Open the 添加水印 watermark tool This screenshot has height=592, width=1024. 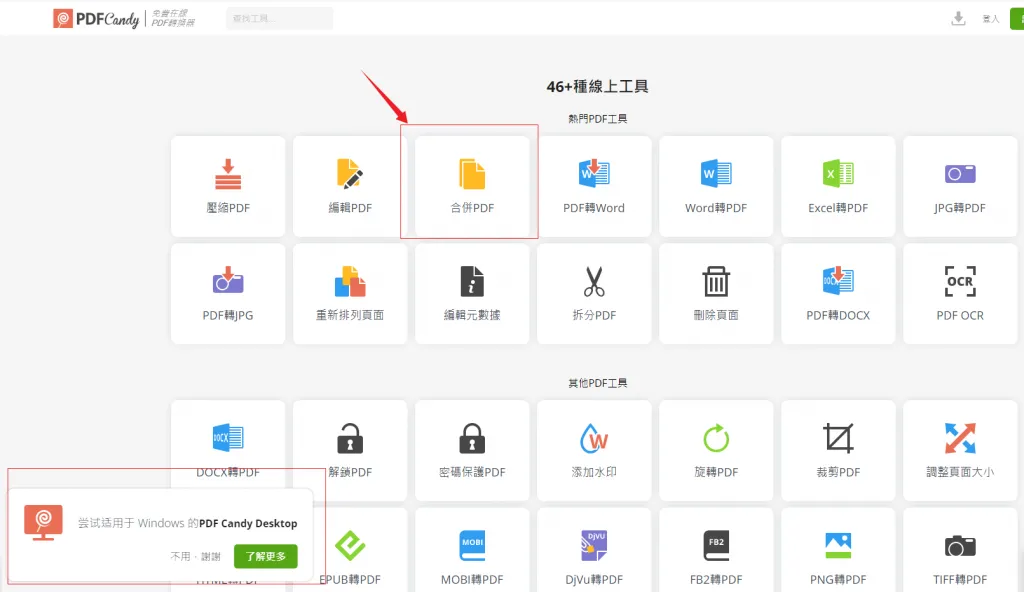tap(594, 451)
